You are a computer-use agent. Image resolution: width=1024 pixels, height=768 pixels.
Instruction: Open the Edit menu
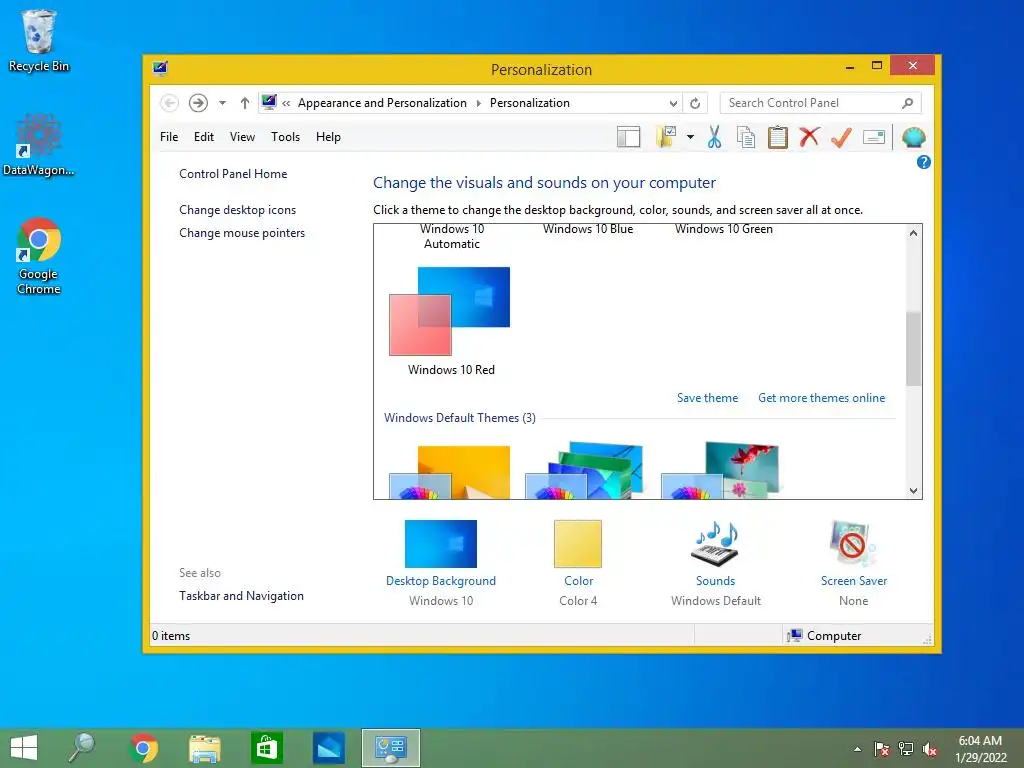click(x=204, y=136)
